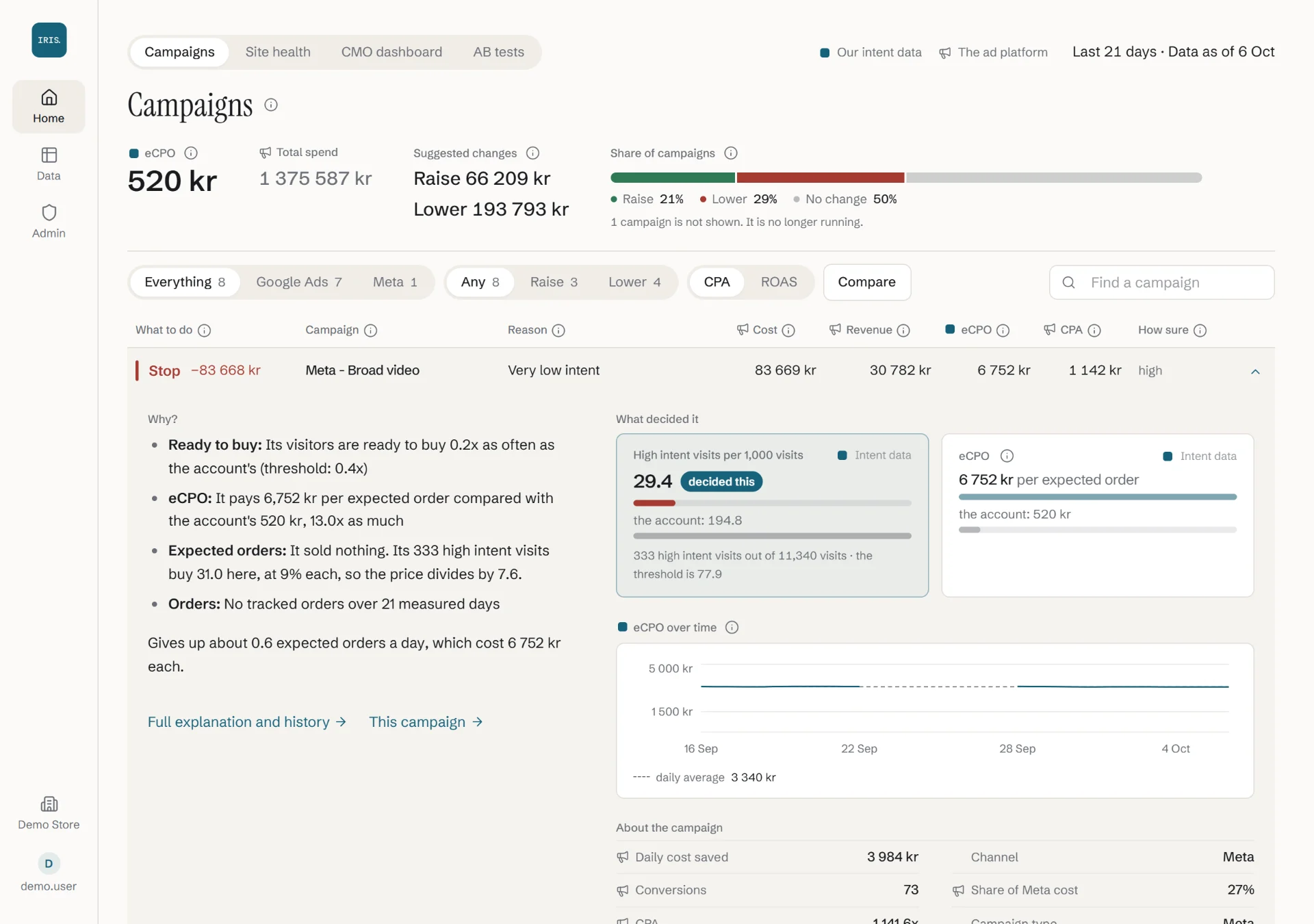Screen dimensions: 1314x924
Task: Filter suggestions to Raise 3
Action: coord(554,282)
